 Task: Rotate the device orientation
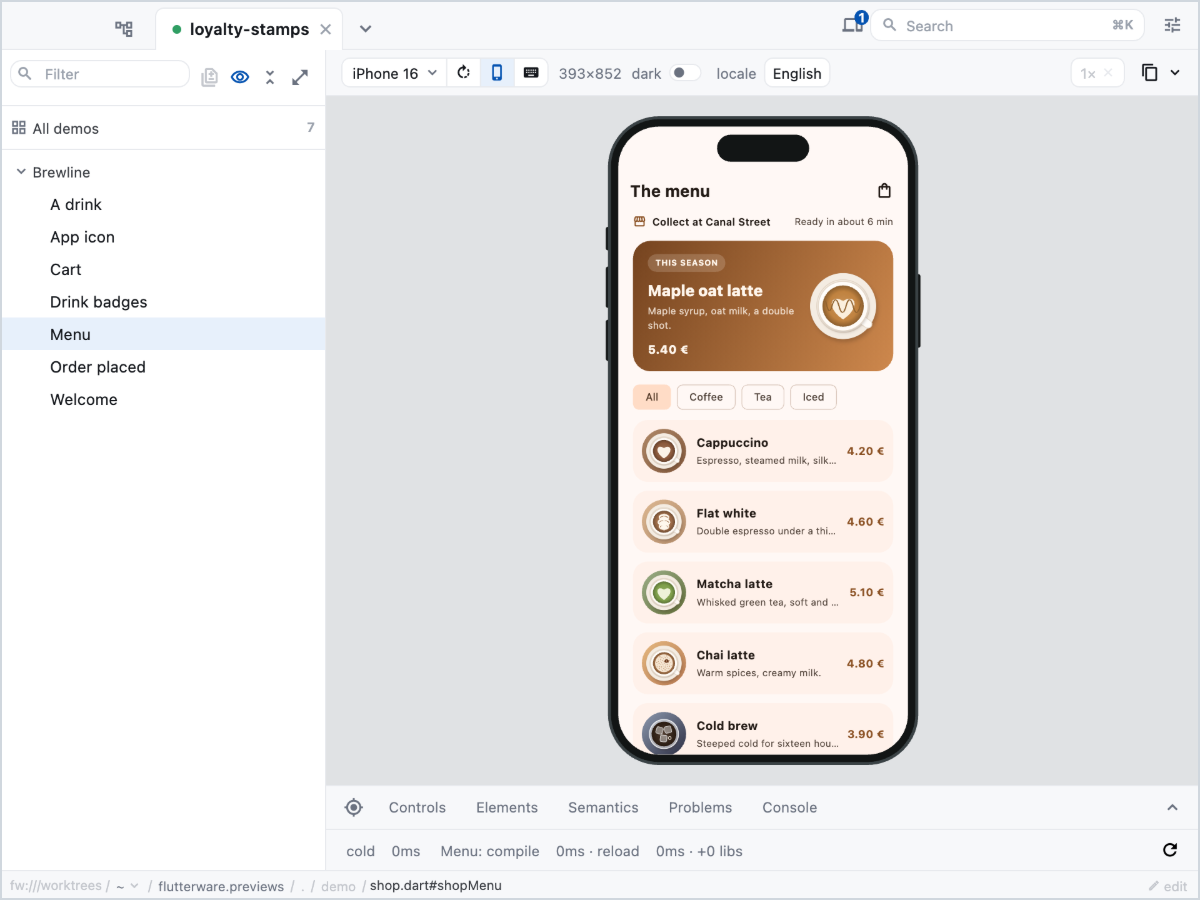pos(464,73)
